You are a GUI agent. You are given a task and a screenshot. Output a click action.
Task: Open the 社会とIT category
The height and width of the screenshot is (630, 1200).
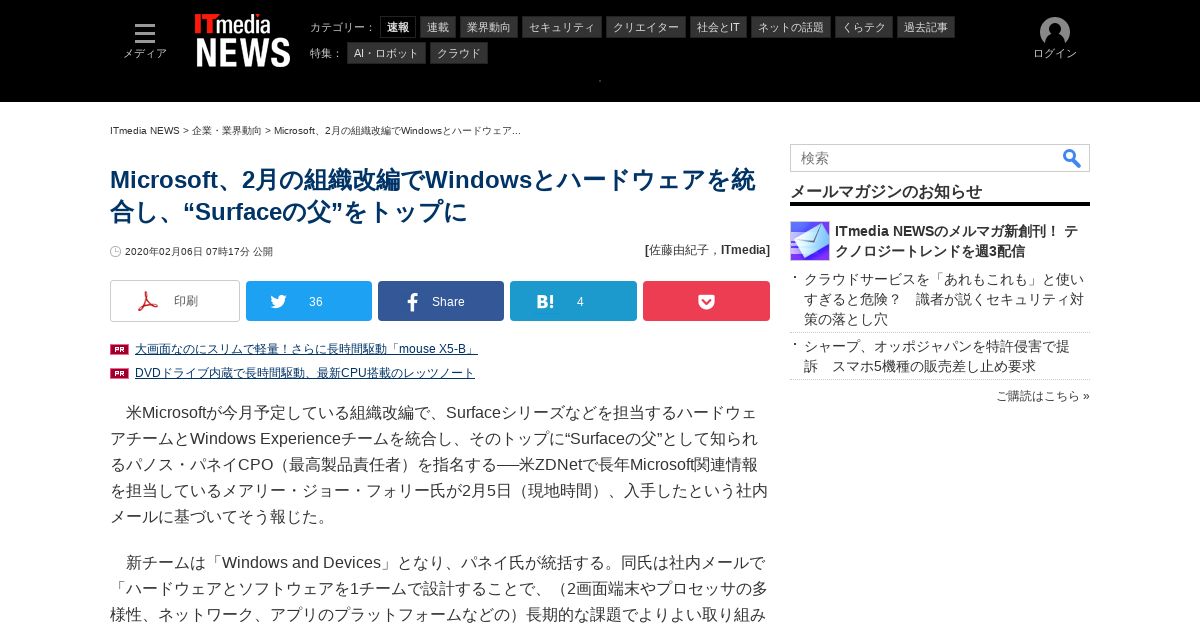719,27
